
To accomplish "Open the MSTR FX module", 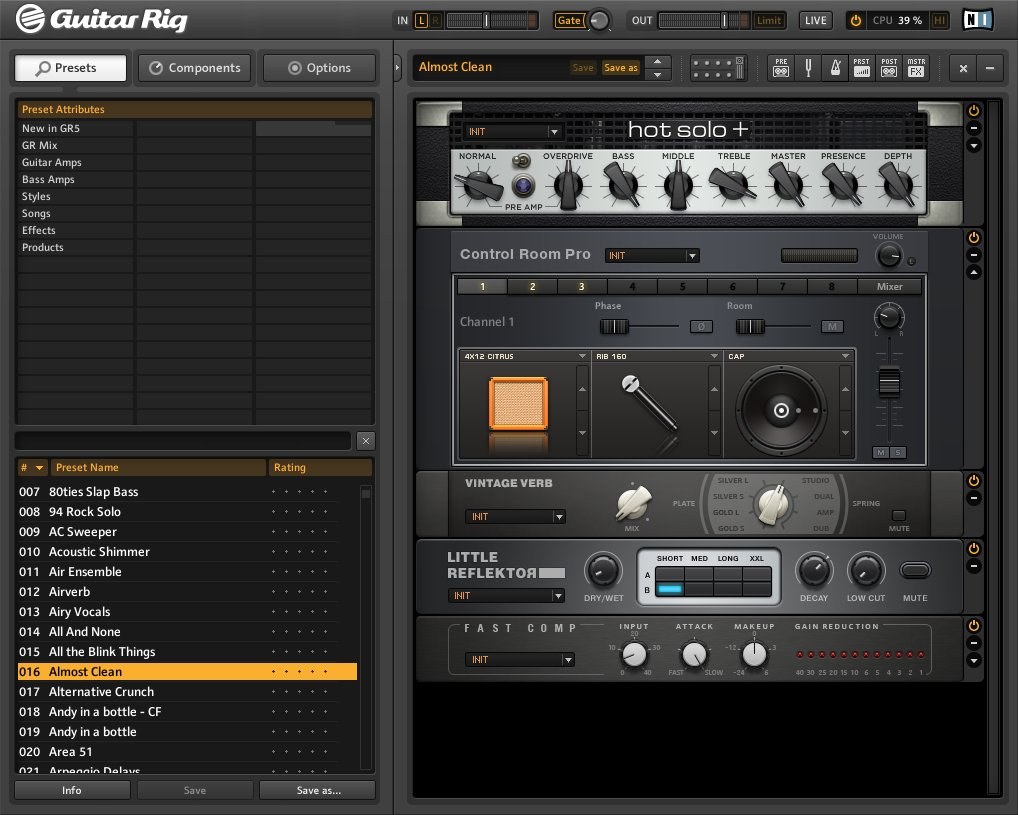I will (916, 67).
